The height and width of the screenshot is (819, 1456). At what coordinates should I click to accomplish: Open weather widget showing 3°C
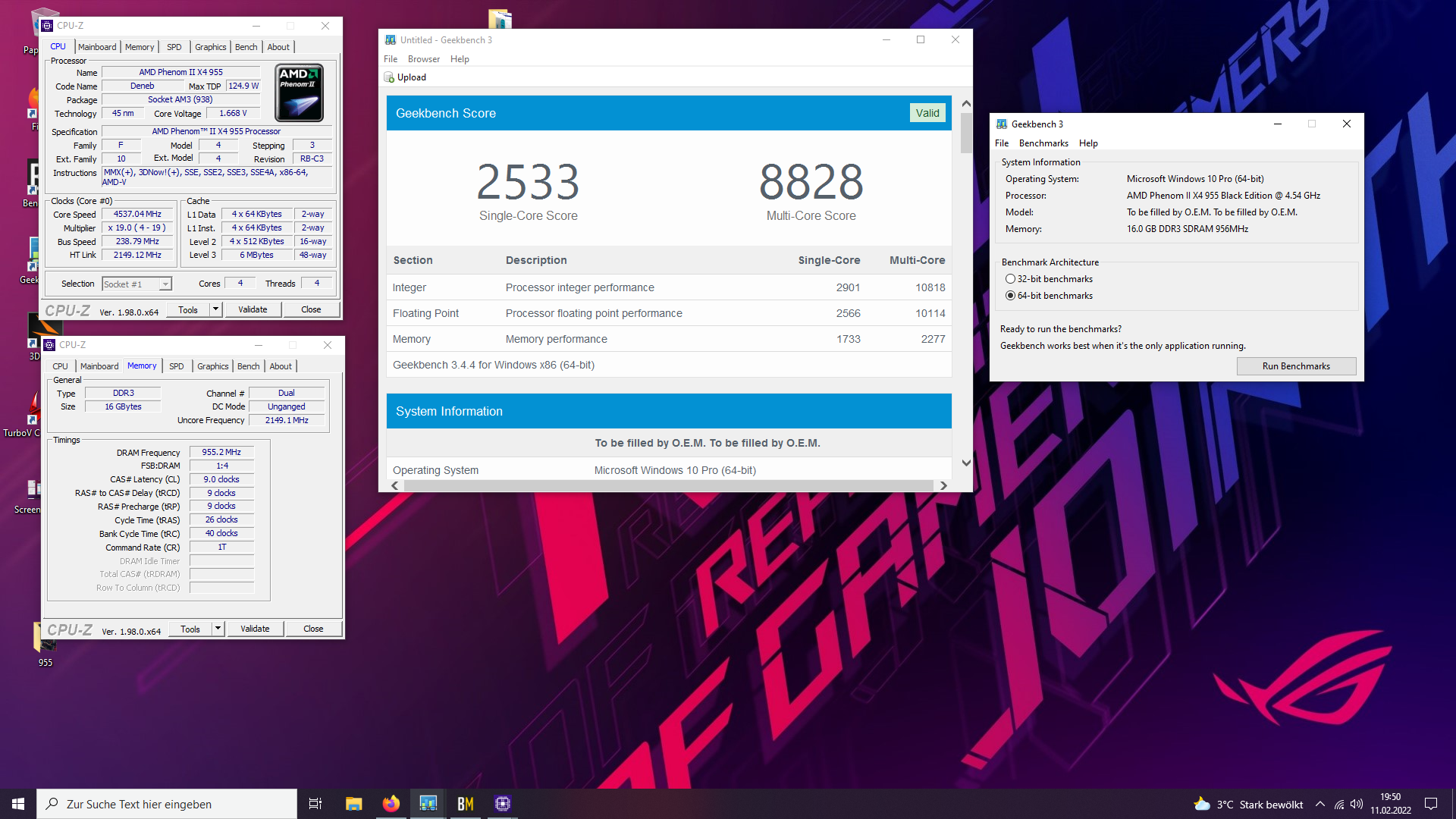pyautogui.click(x=1248, y=805)
